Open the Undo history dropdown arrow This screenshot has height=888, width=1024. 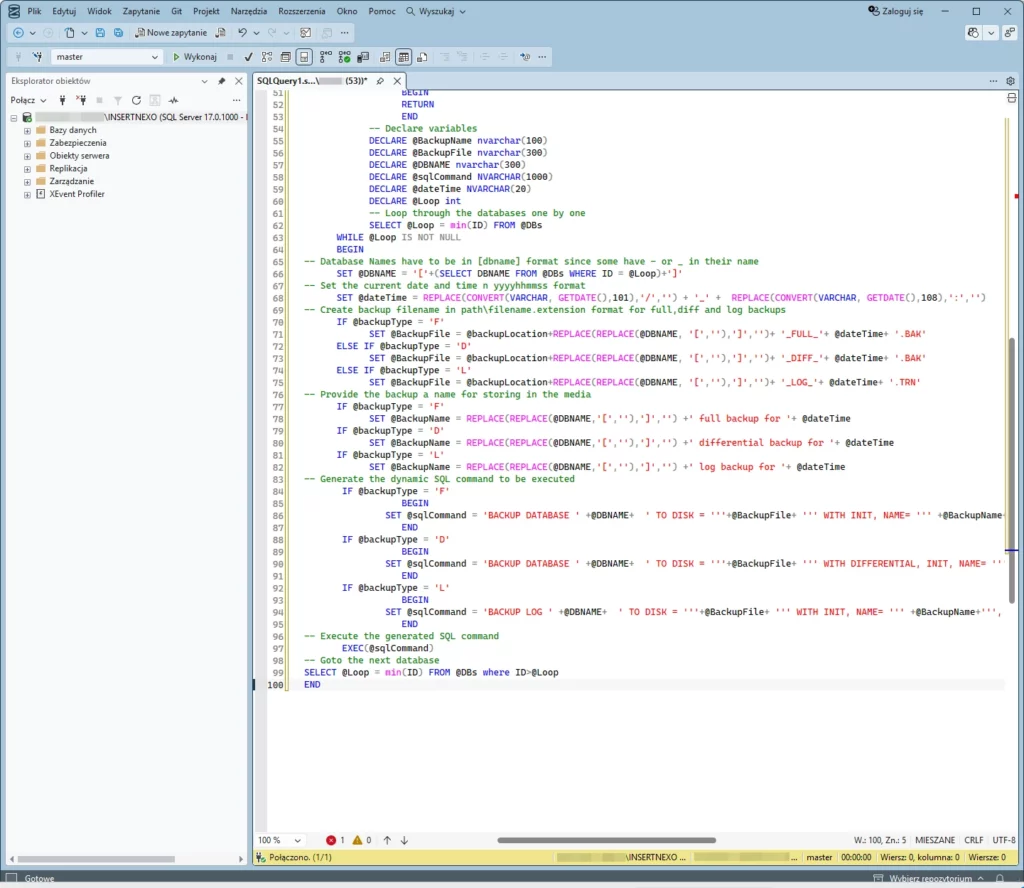click(x=257, y=33)
